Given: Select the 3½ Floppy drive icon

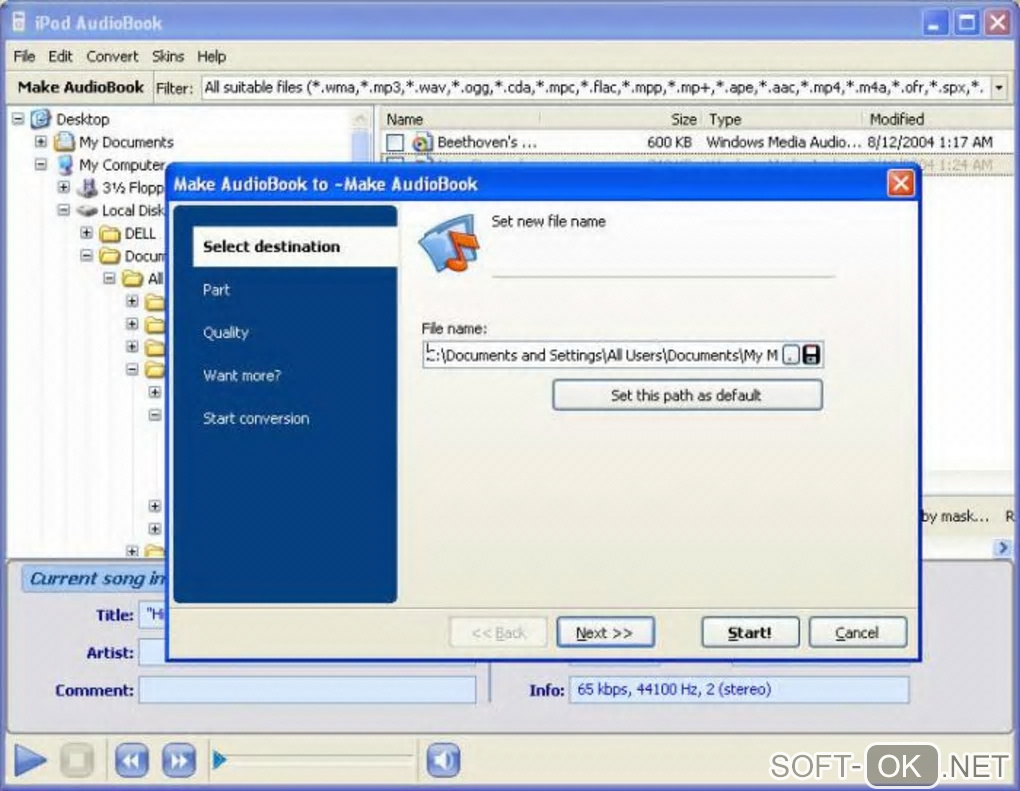Looking at the screenshot, I should point(87,187).
